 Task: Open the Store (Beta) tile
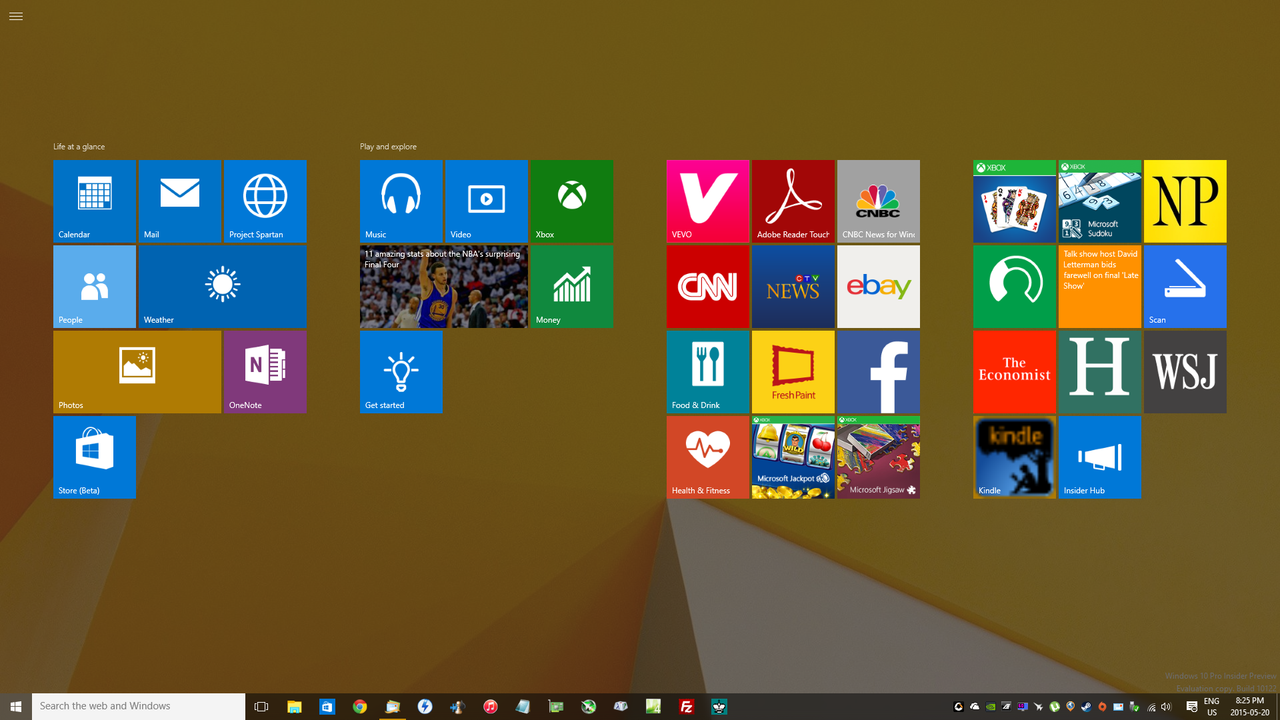(94, 457)
